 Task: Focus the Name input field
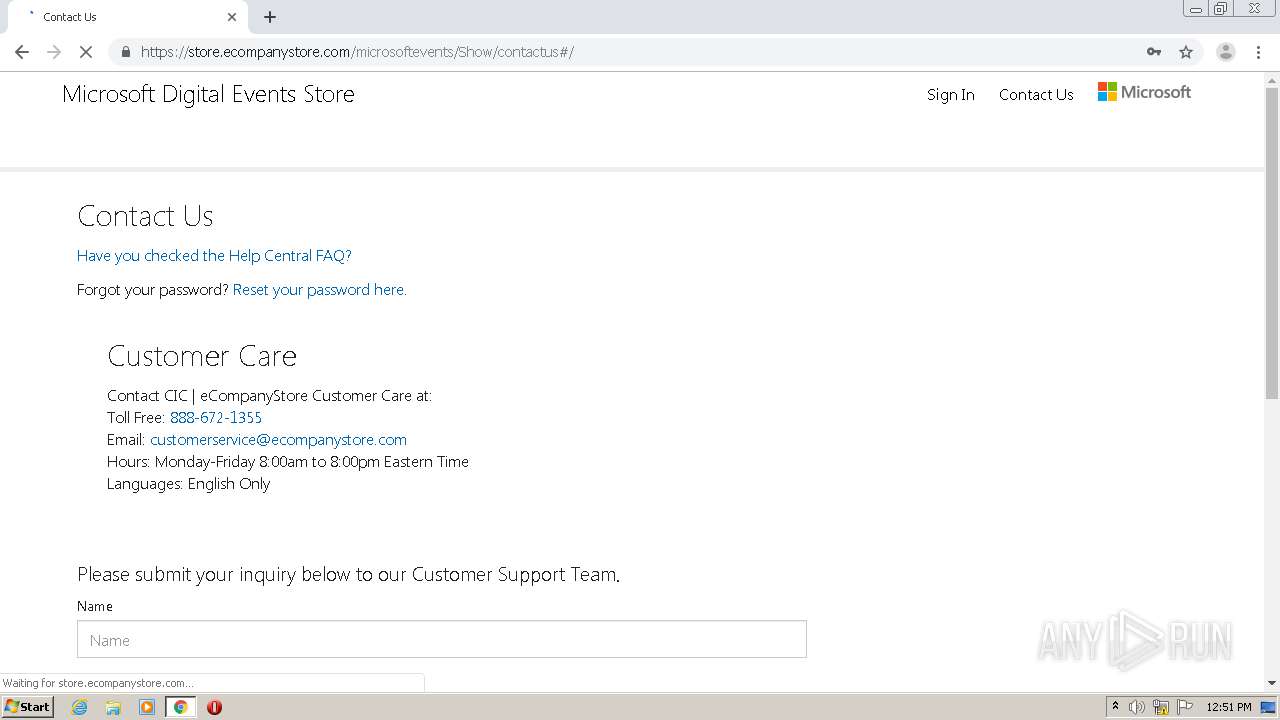(442, 639)
